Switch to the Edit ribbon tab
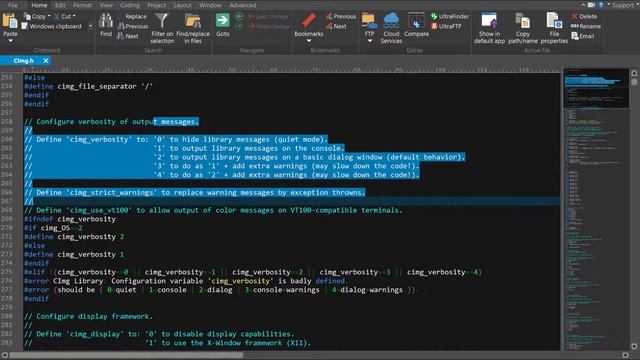 point(60,5)
